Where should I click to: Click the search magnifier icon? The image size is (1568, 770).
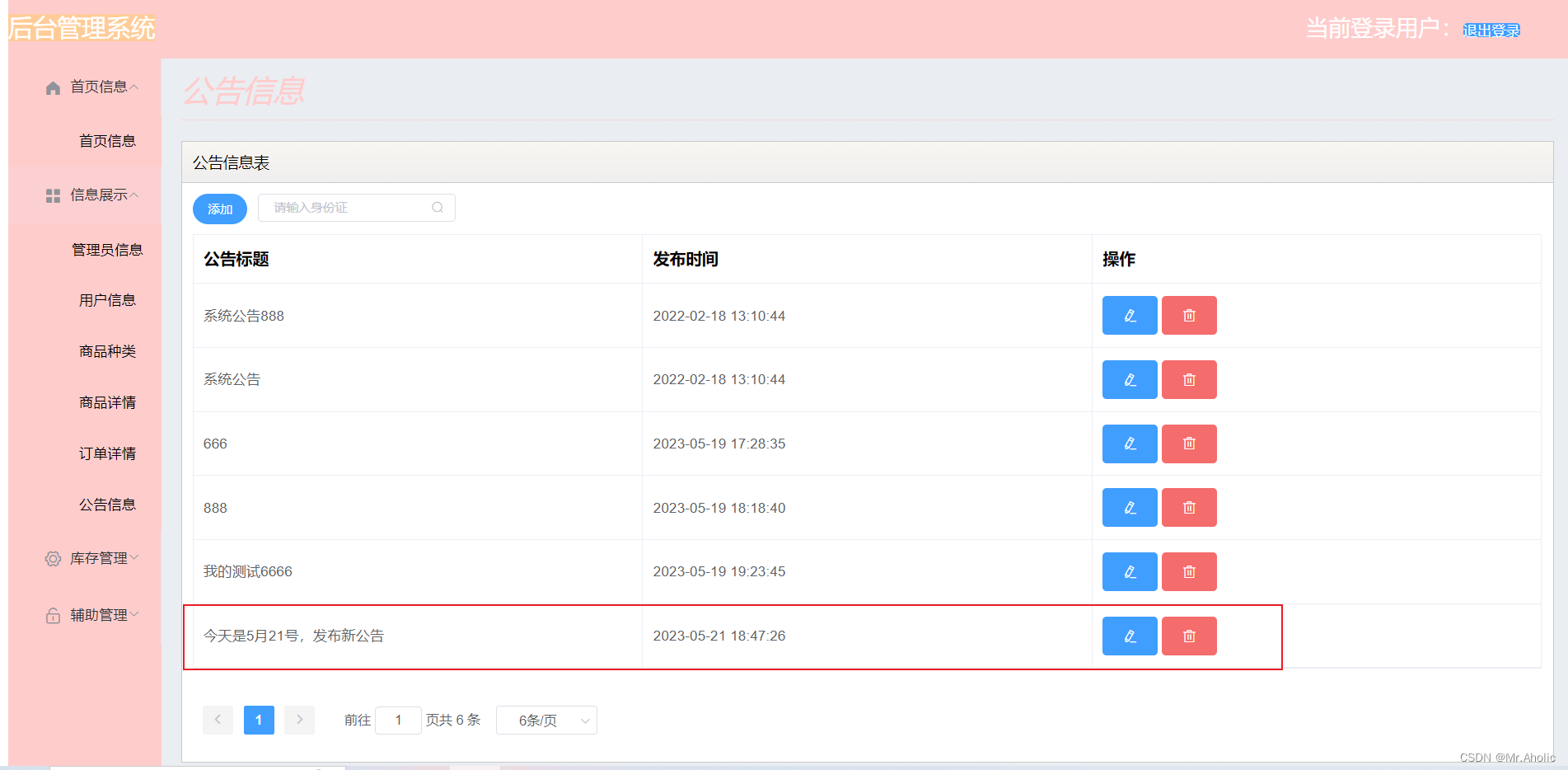tap(438, 208)
